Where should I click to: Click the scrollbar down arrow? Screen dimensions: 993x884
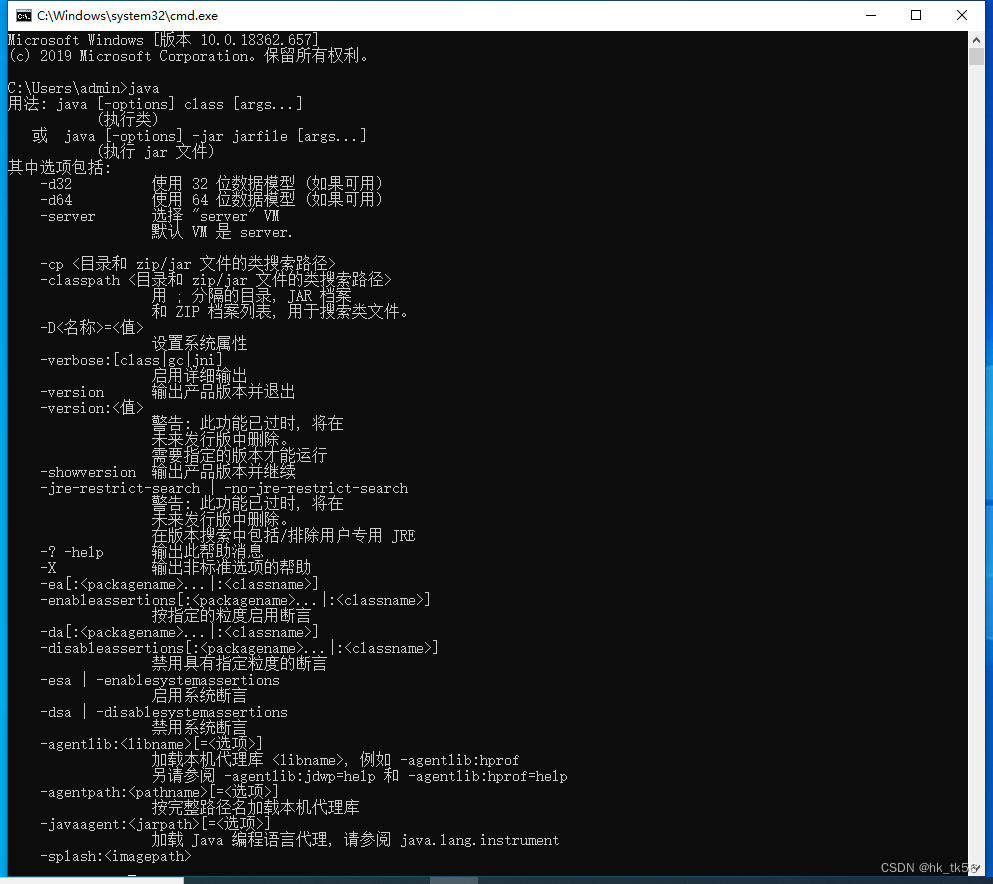[x=976, y=868]
